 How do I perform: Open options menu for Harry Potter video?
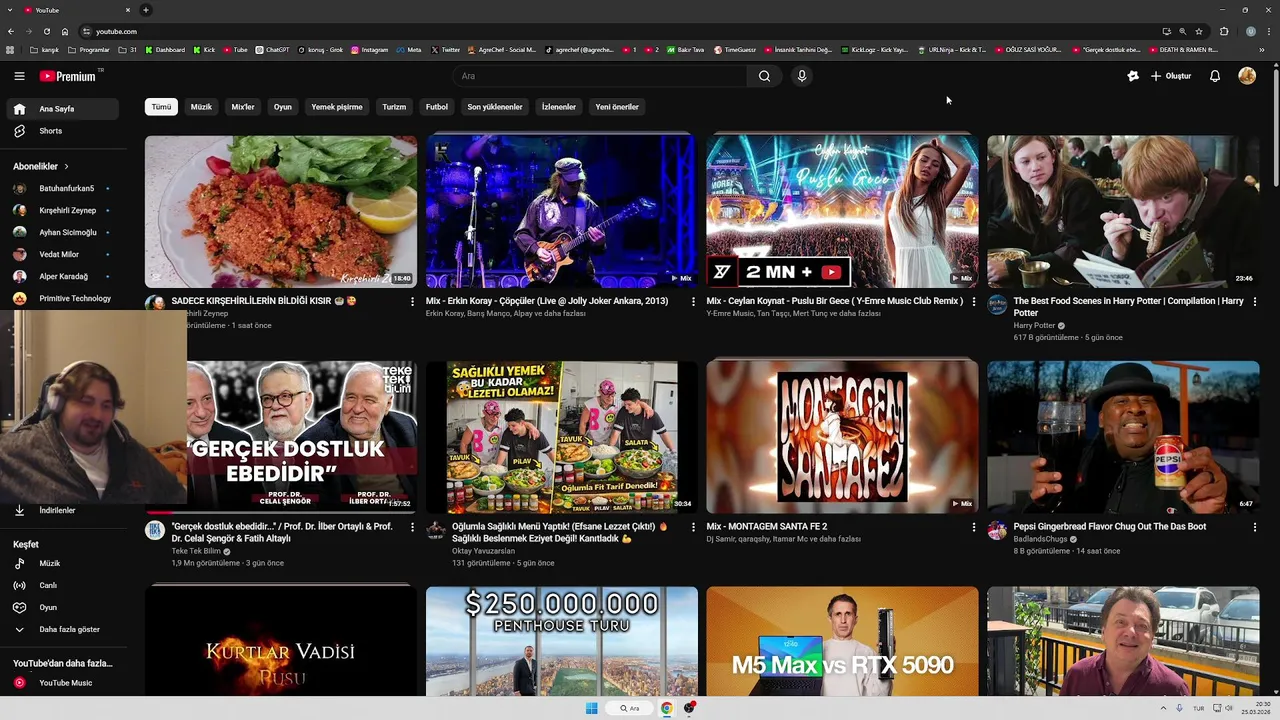tap(1255, 301)
